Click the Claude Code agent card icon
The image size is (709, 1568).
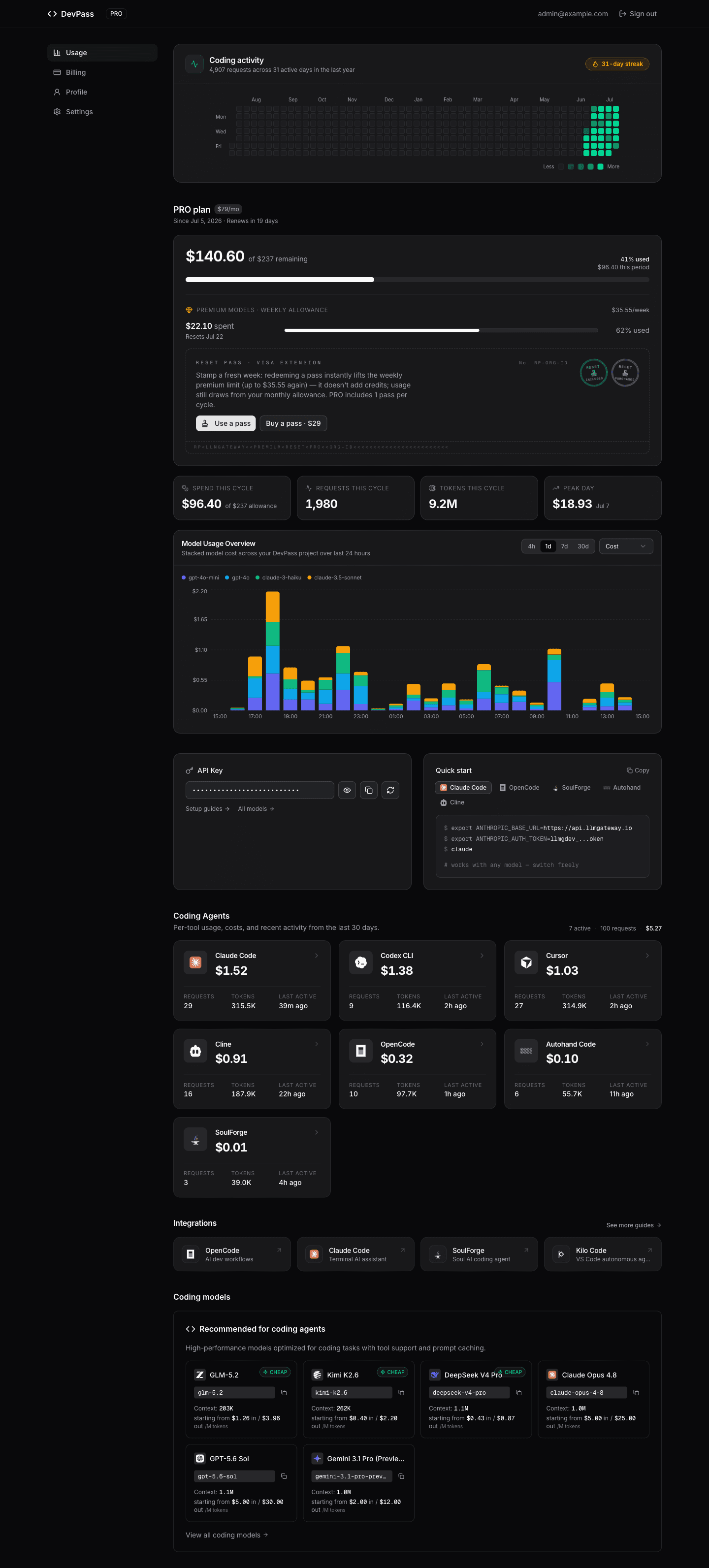coord(195,962)
